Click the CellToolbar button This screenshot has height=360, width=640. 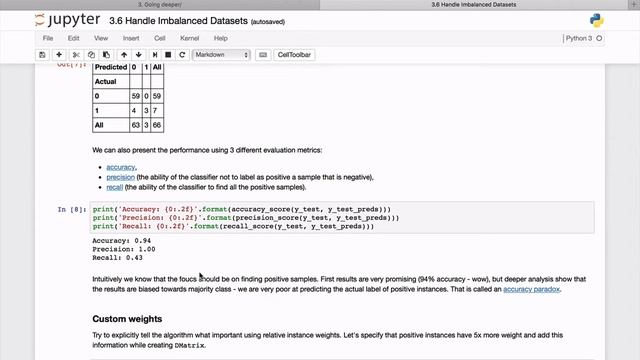click(294, 55)
